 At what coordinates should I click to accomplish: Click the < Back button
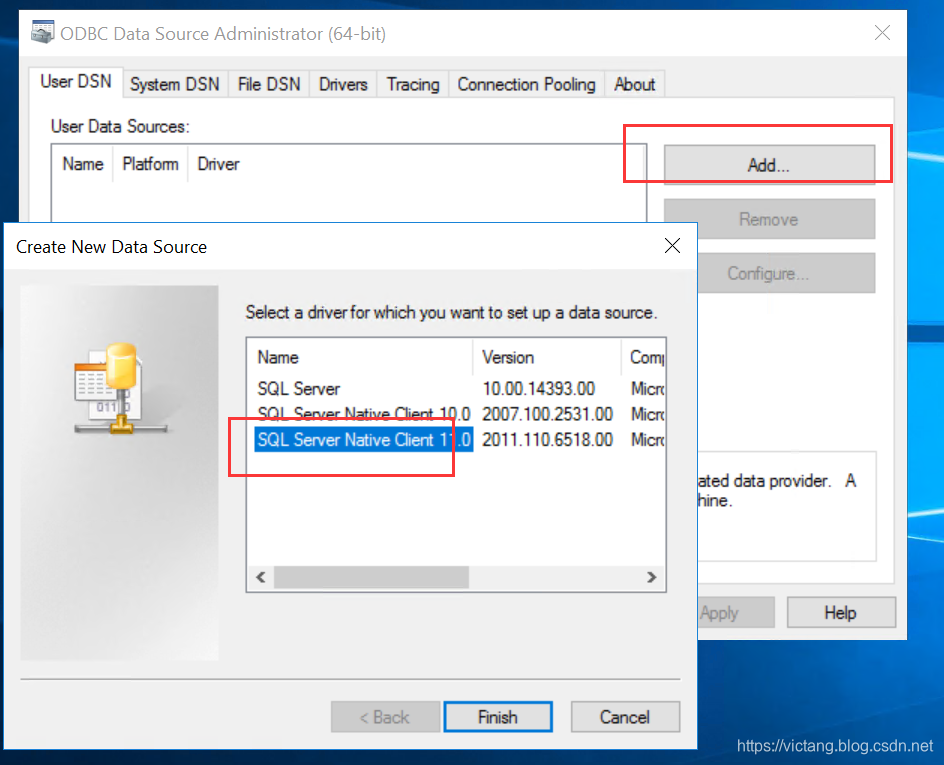pos(385,717)
